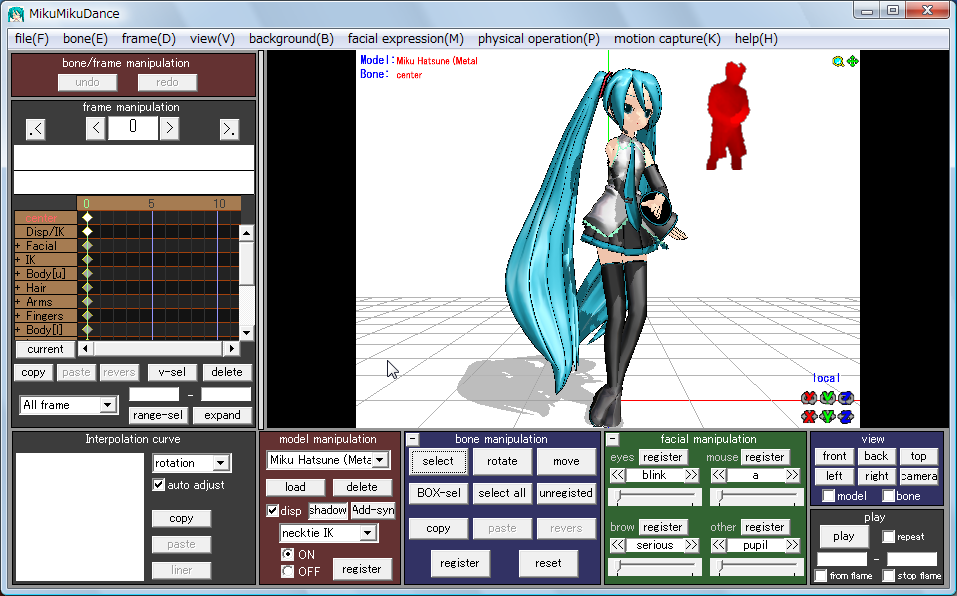
Task: Jump to next keyframe with '>.' button
Action: pos(229,129)
